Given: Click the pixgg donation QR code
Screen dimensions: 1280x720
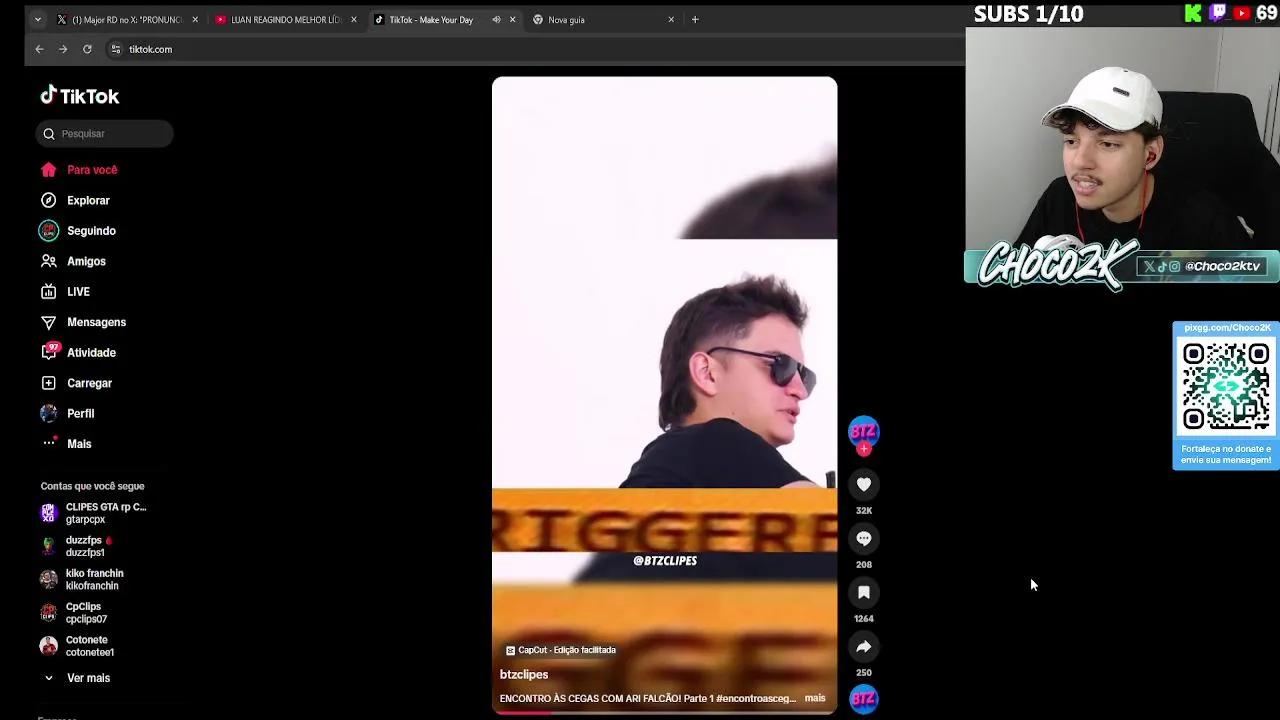Looking at the screenshot, I should tap(1226, 386).
